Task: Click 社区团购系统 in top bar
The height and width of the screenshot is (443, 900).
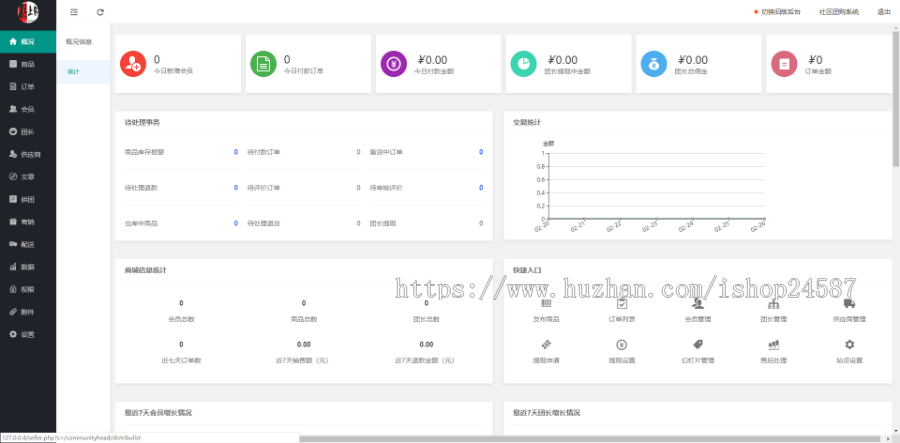Action: (x=839, y=12)
